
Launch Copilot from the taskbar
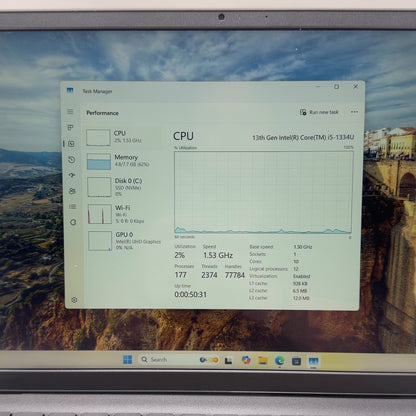(246, 360)
